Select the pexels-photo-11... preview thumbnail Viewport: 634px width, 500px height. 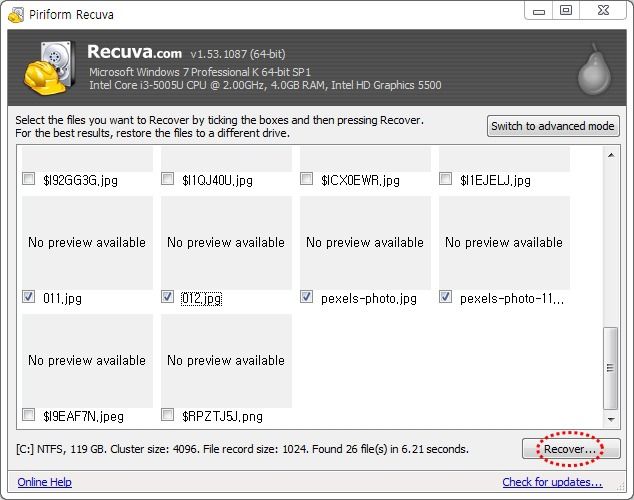(x=504, y=243)
